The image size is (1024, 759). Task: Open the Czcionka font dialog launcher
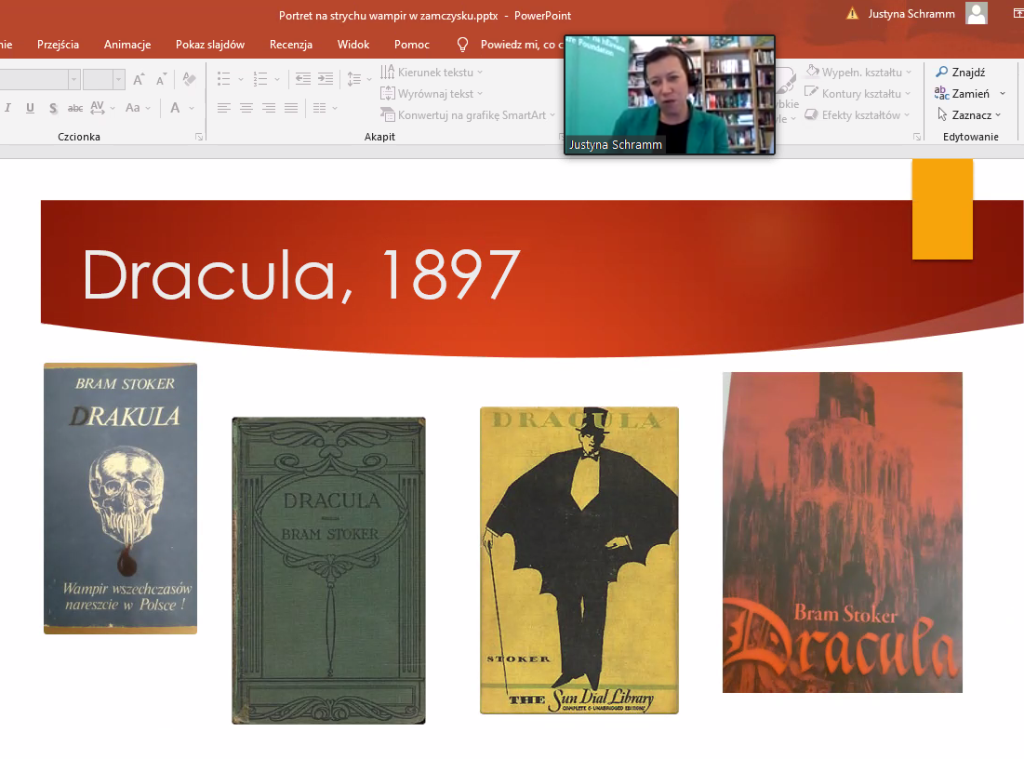[x=199, y=137]
